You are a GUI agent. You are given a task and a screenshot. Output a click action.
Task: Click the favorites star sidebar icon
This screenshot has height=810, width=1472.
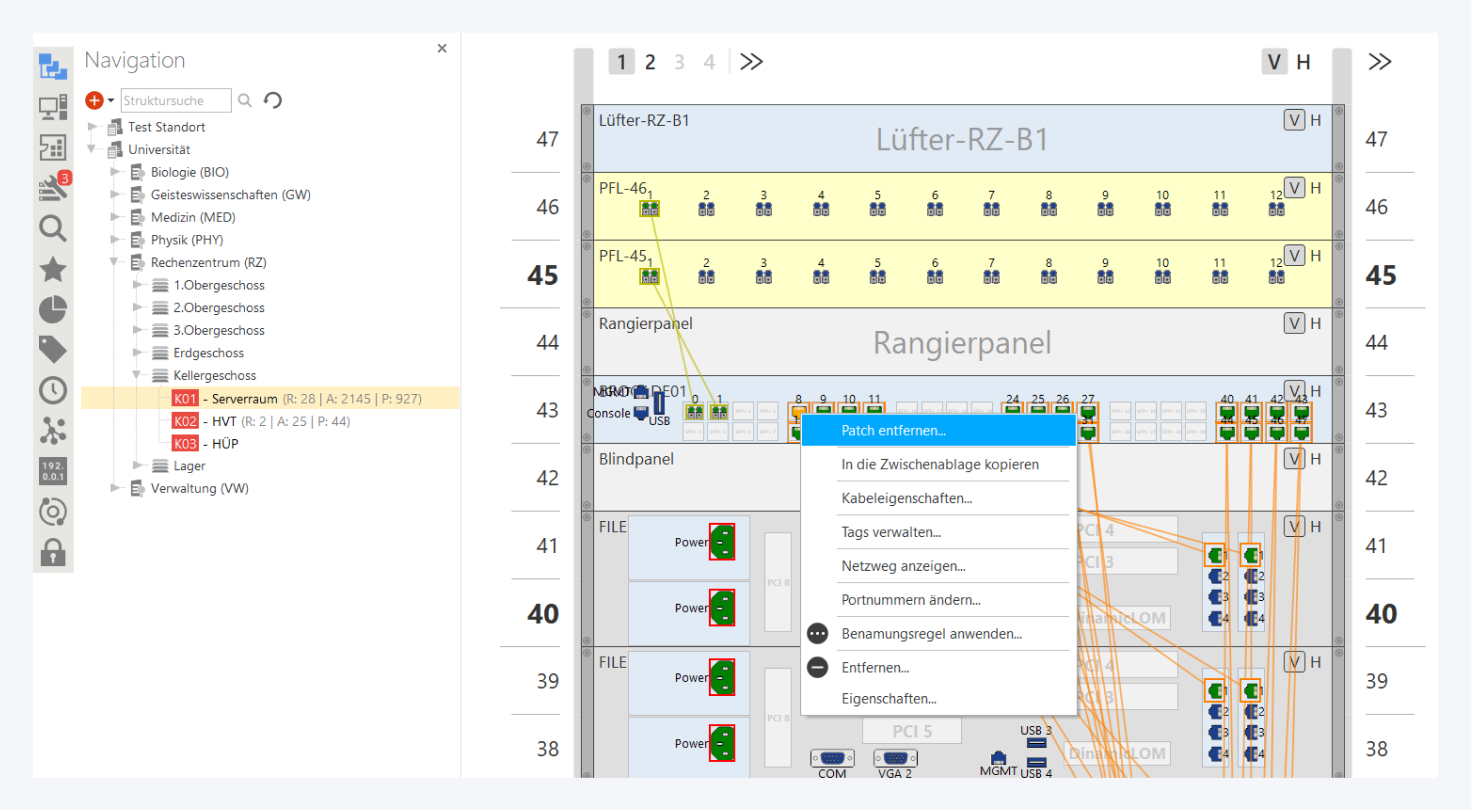tap(53, 269)
